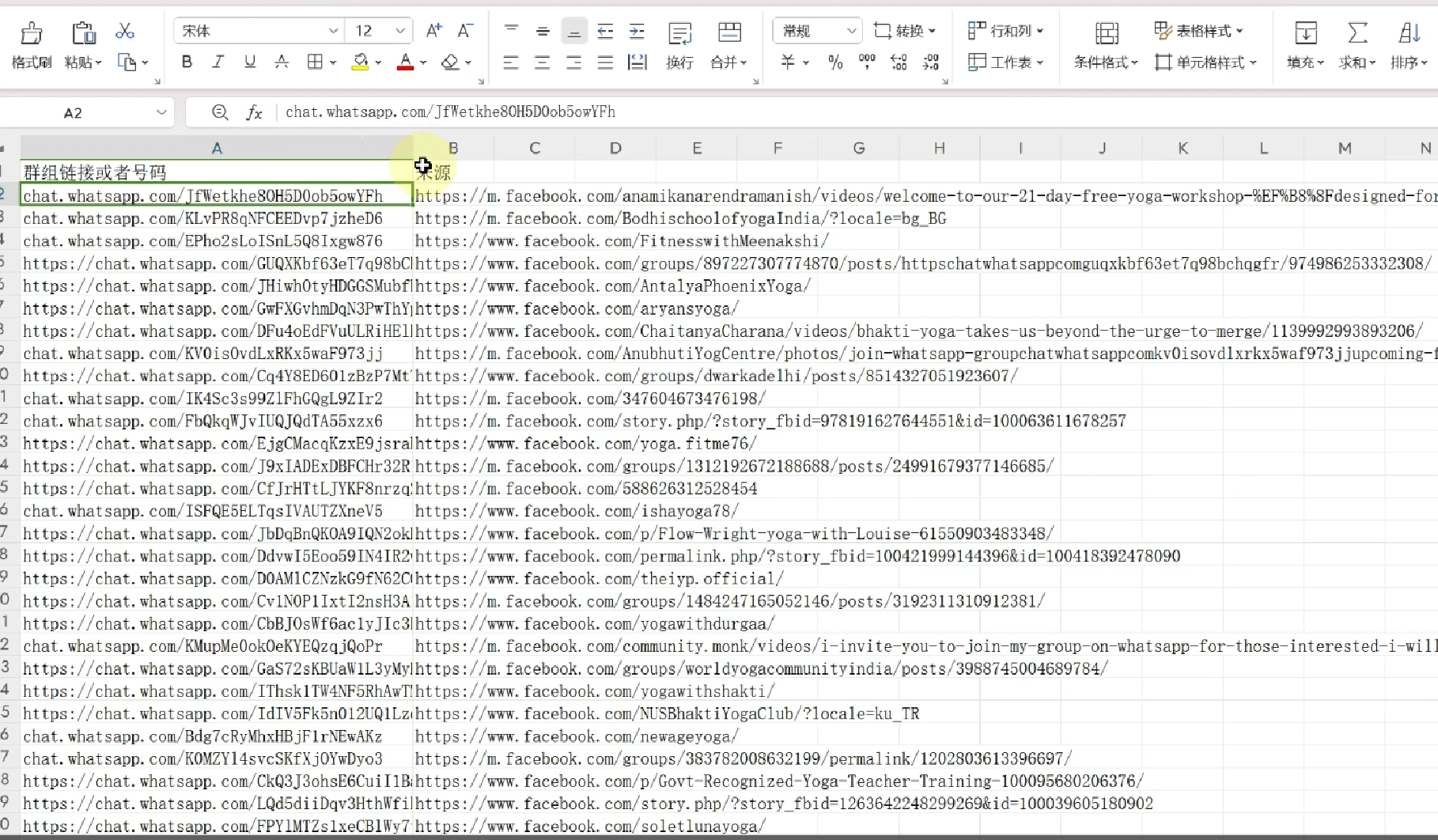Viewport: 1438px width, 840px height.
Task: Expand paste (粘贴) options arrow
Action: click(x=98, y=62)
